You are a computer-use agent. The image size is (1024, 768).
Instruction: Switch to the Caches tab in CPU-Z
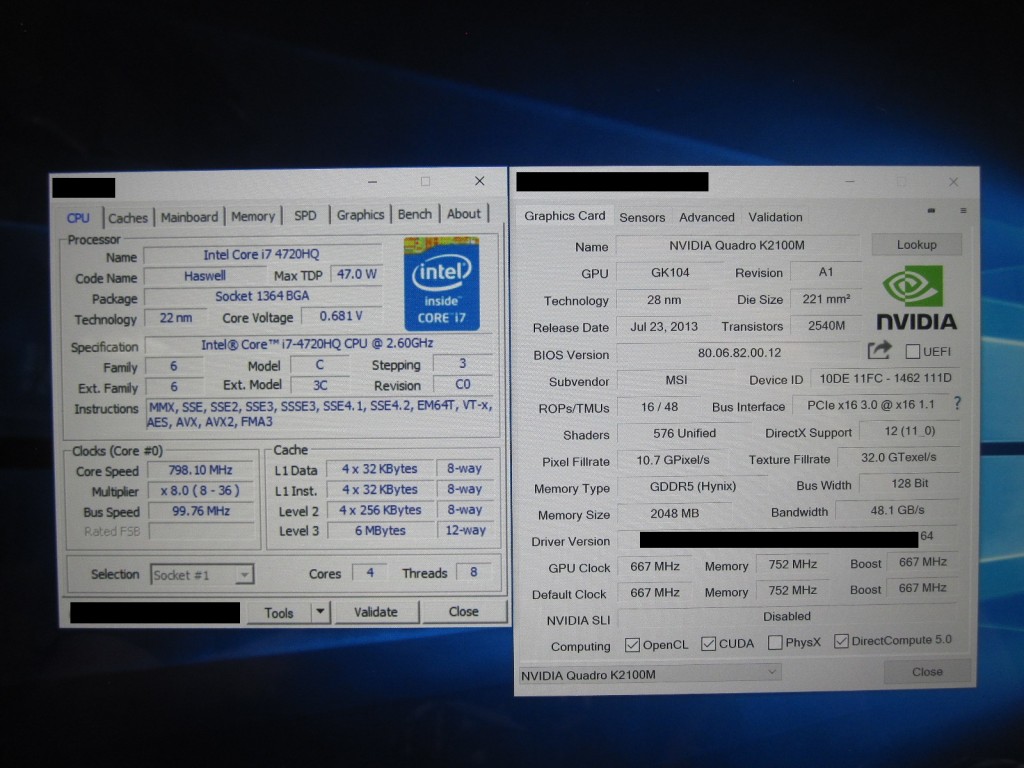[128, 217]
